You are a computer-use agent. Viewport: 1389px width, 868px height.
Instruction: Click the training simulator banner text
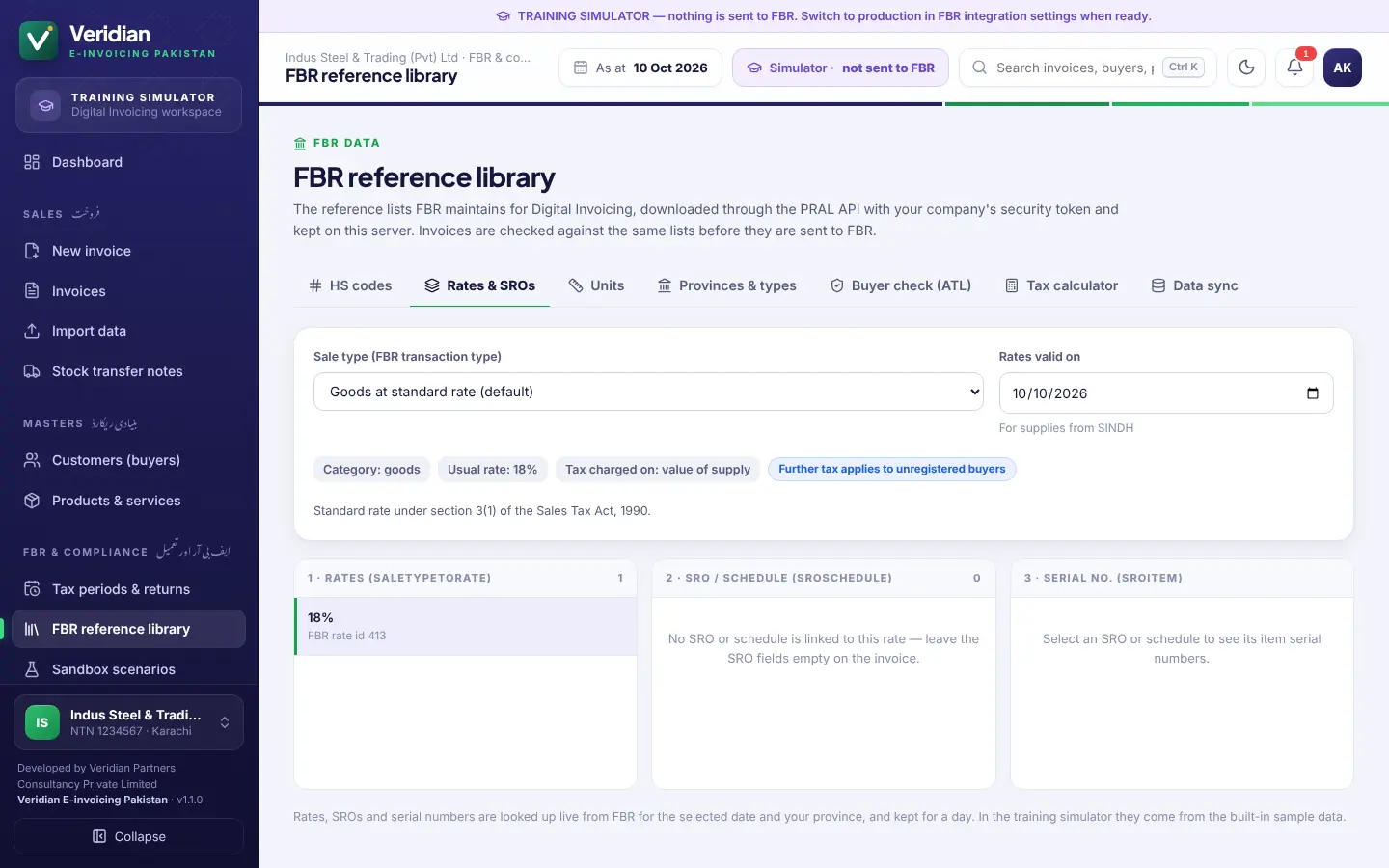click(834, 16)
